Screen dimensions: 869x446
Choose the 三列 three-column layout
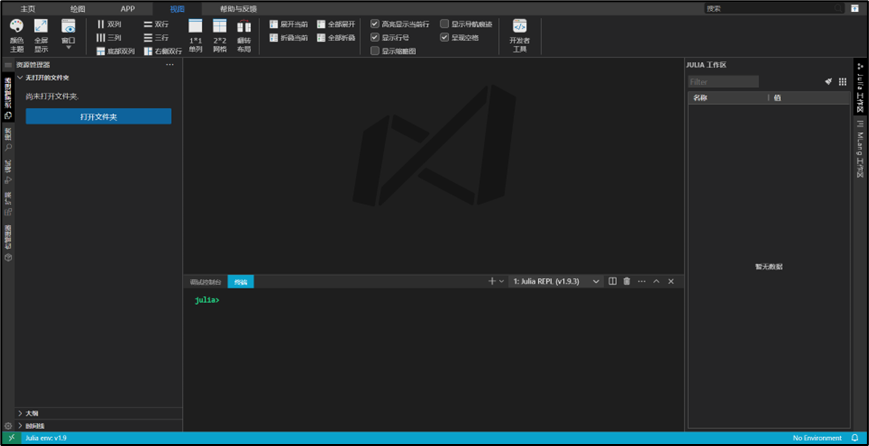[x=109, y=38]
